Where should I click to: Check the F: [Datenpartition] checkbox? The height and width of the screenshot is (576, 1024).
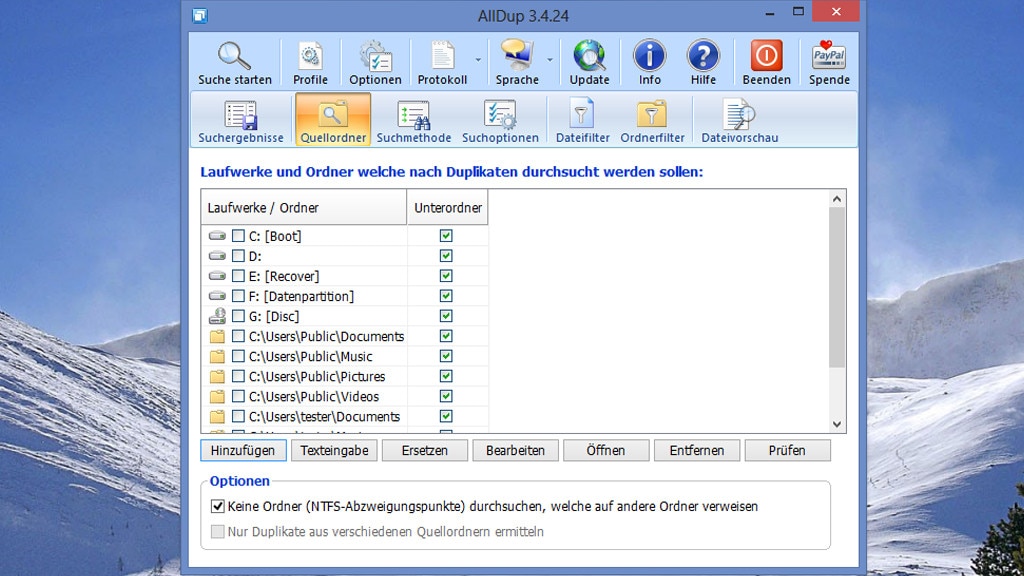click(x=238, y=296)
